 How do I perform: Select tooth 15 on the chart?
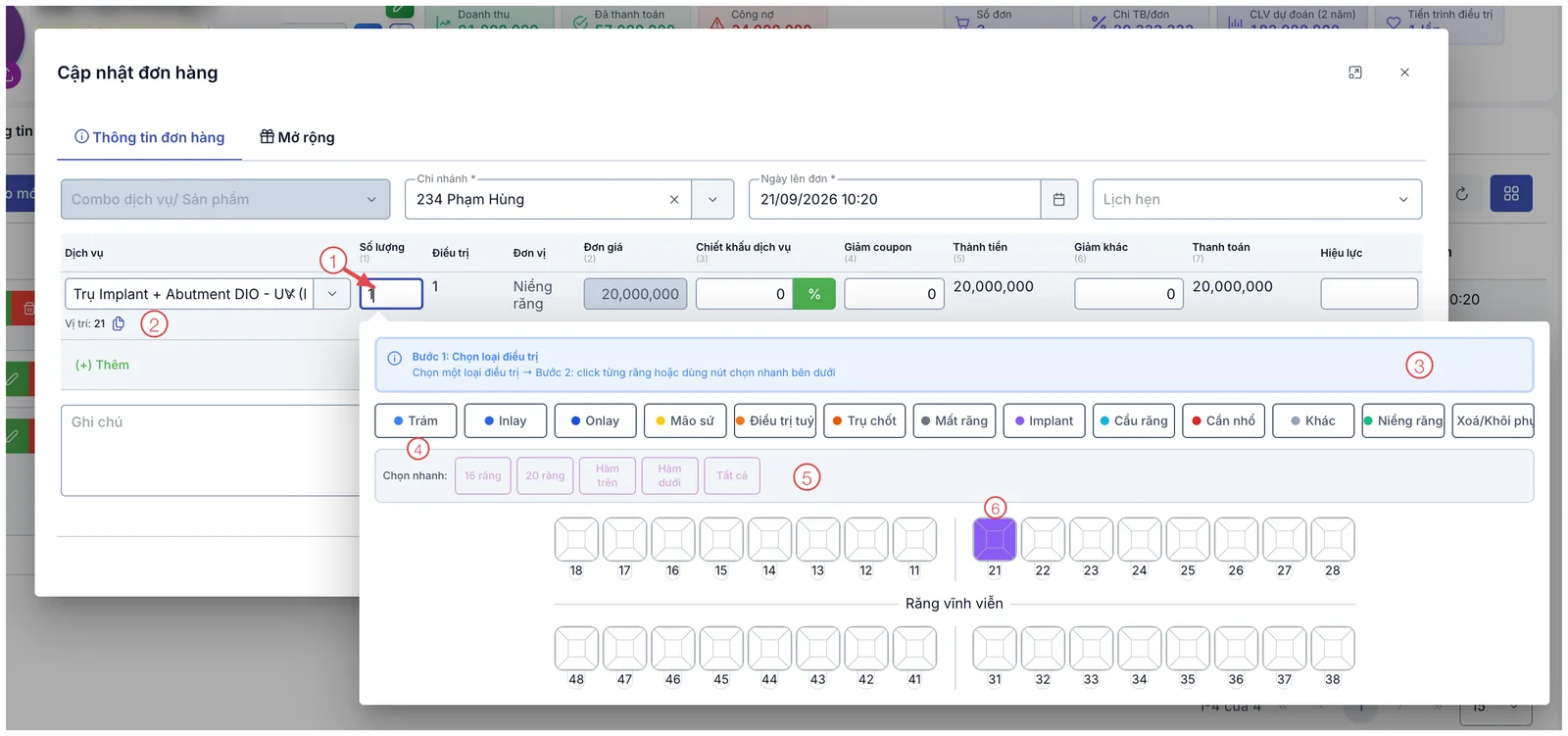point(721,539)
